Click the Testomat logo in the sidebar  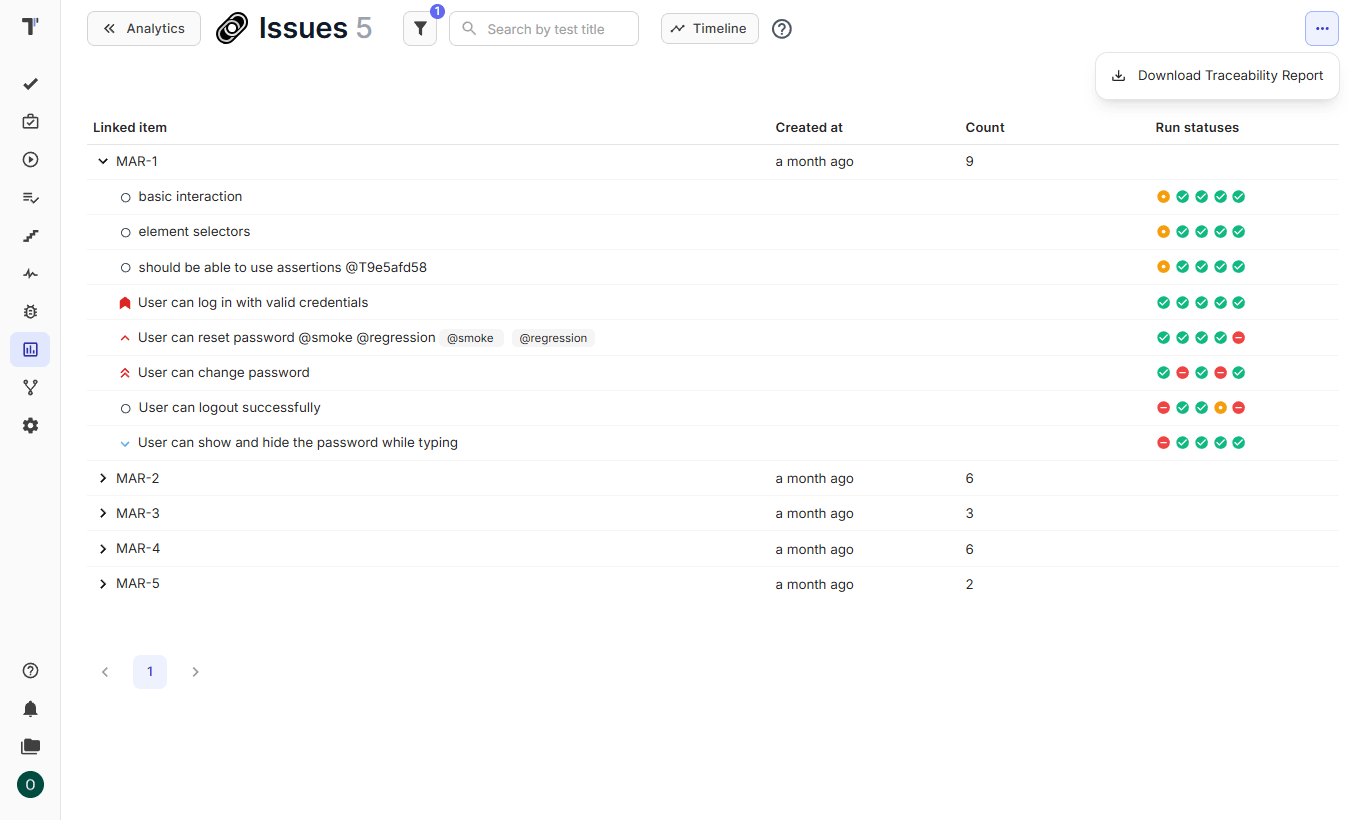[30, 27]
